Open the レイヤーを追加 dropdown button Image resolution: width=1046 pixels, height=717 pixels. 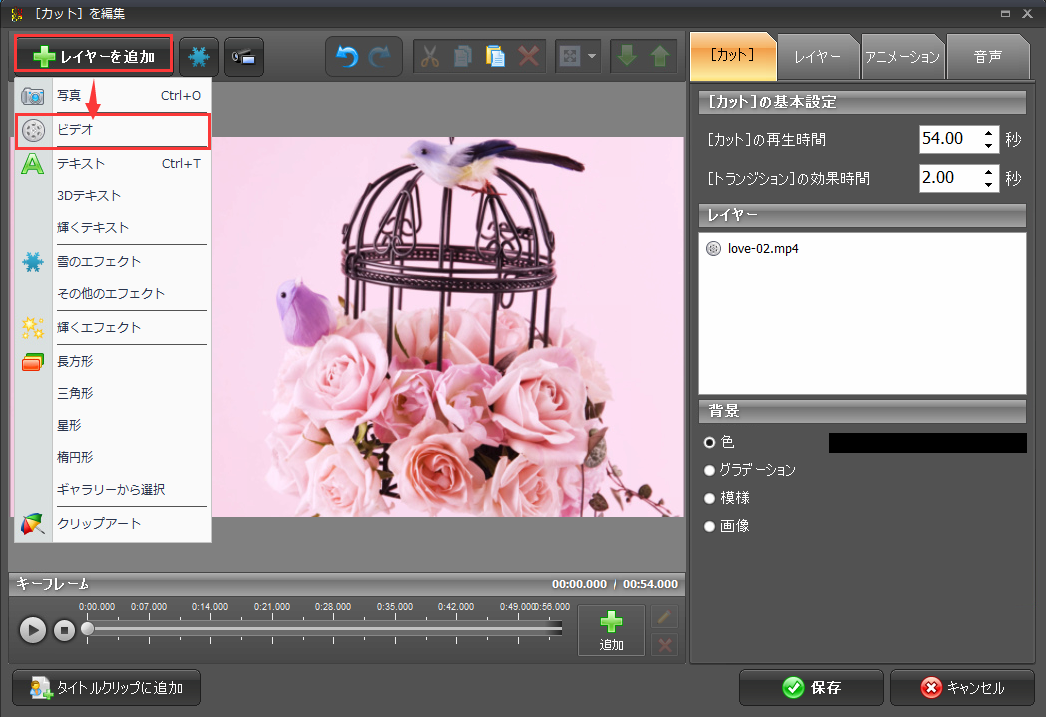94,57
